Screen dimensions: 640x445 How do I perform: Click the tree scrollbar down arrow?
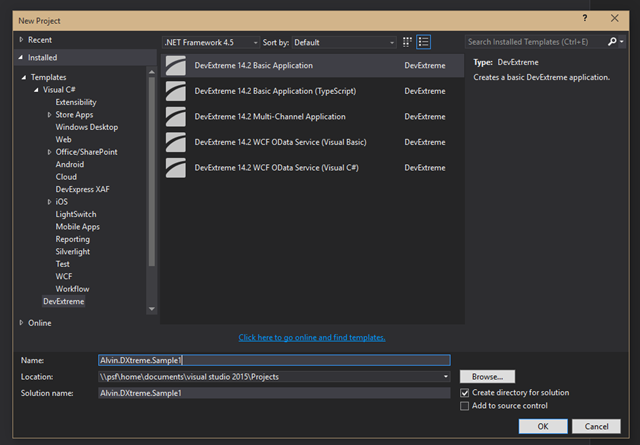pyautogui.click(x=152, y=309)
